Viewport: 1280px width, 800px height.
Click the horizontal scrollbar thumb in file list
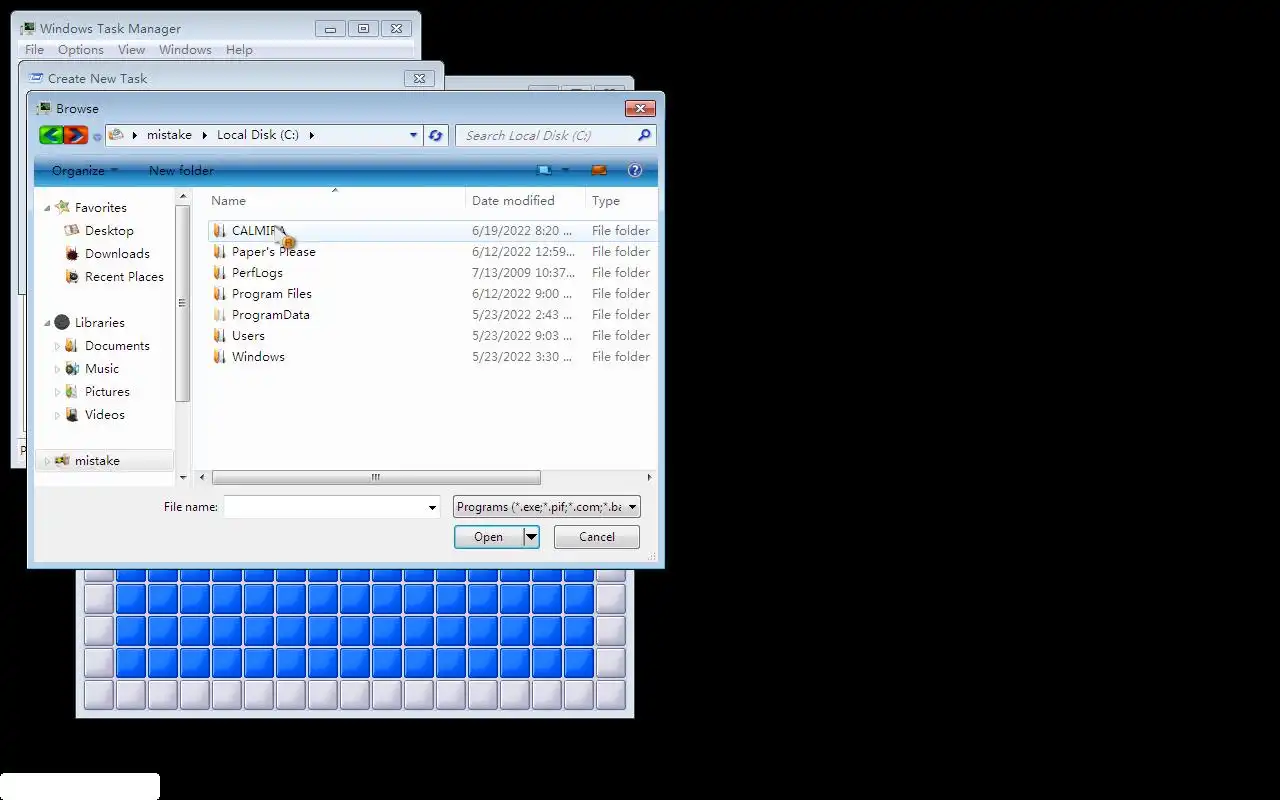pyautogui.click(x=376, y=477)
